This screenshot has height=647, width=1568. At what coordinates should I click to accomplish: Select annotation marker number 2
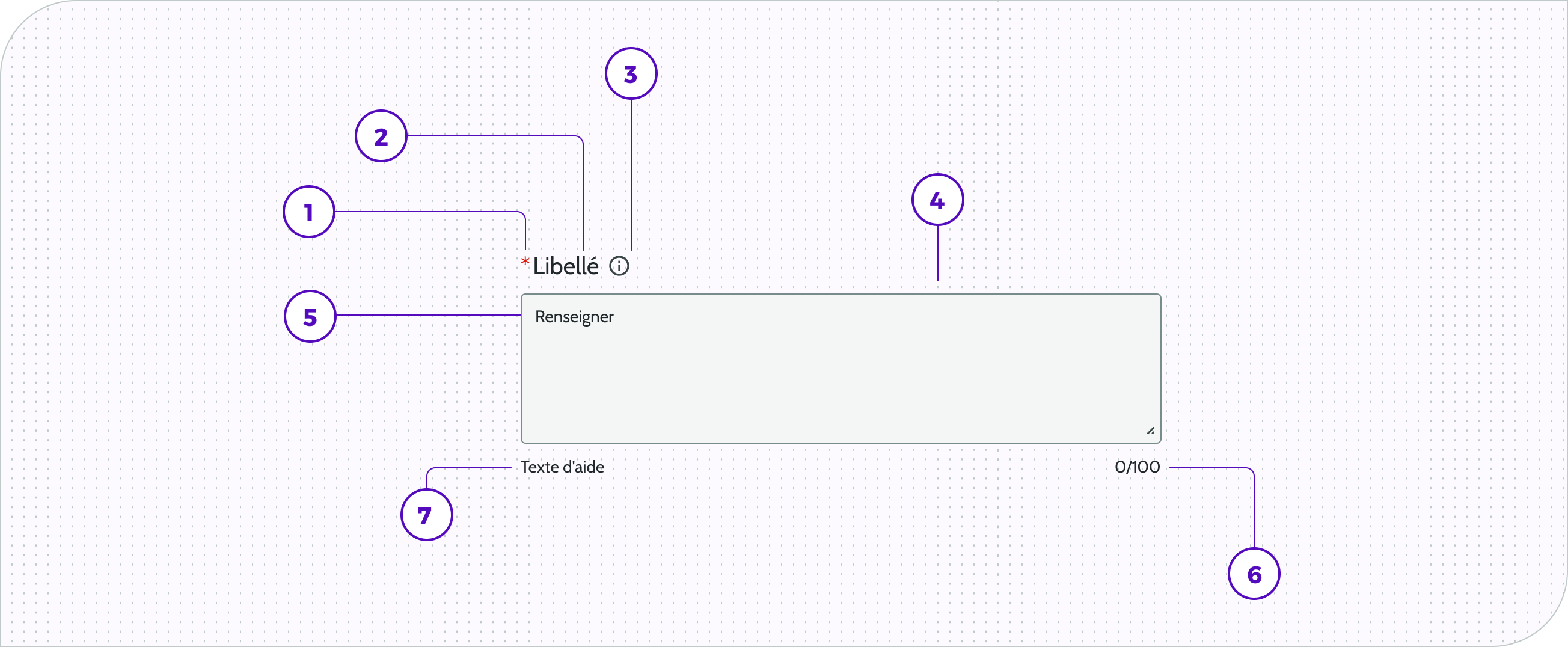(381, 136)
